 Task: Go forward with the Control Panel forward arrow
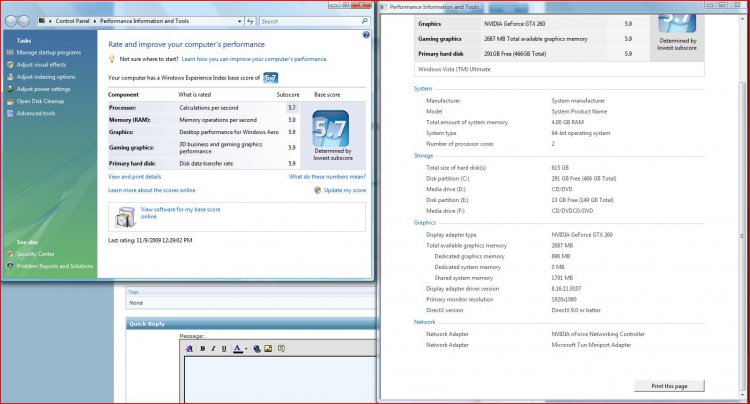pos(24,21)
